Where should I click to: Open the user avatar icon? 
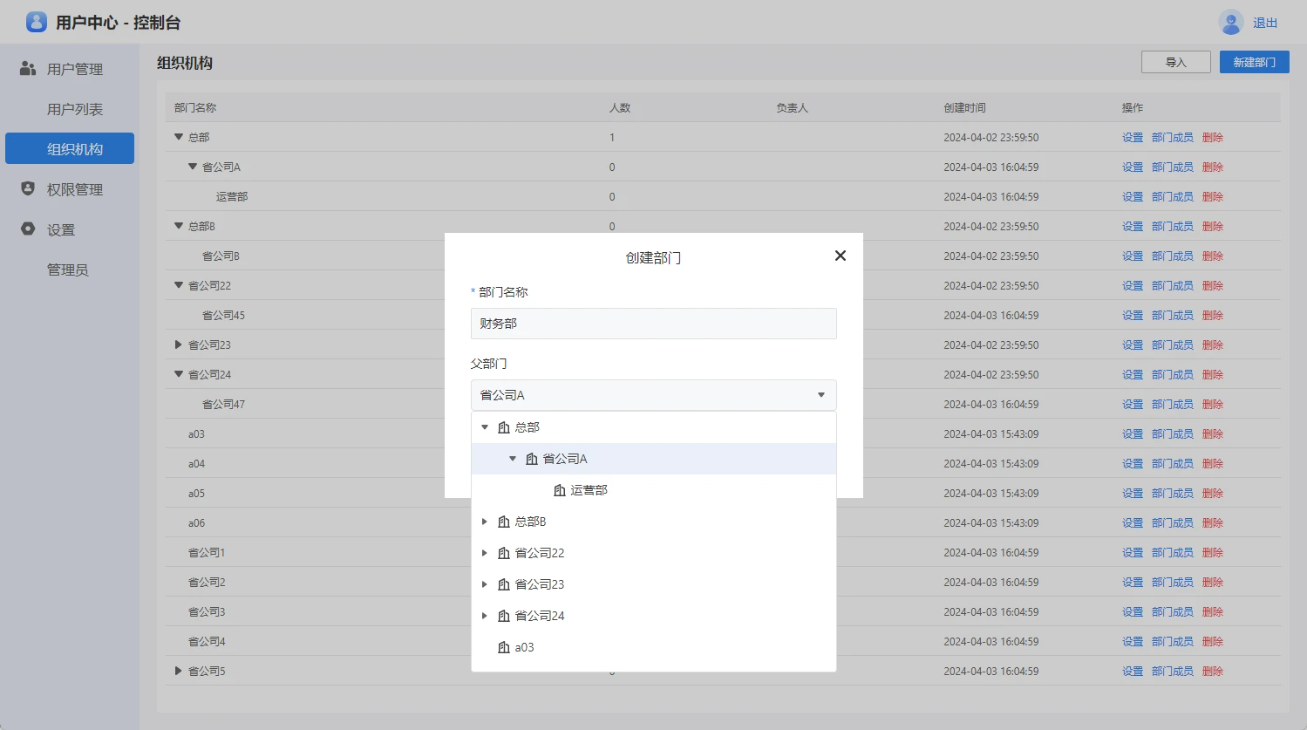[x=1230, y=22]
